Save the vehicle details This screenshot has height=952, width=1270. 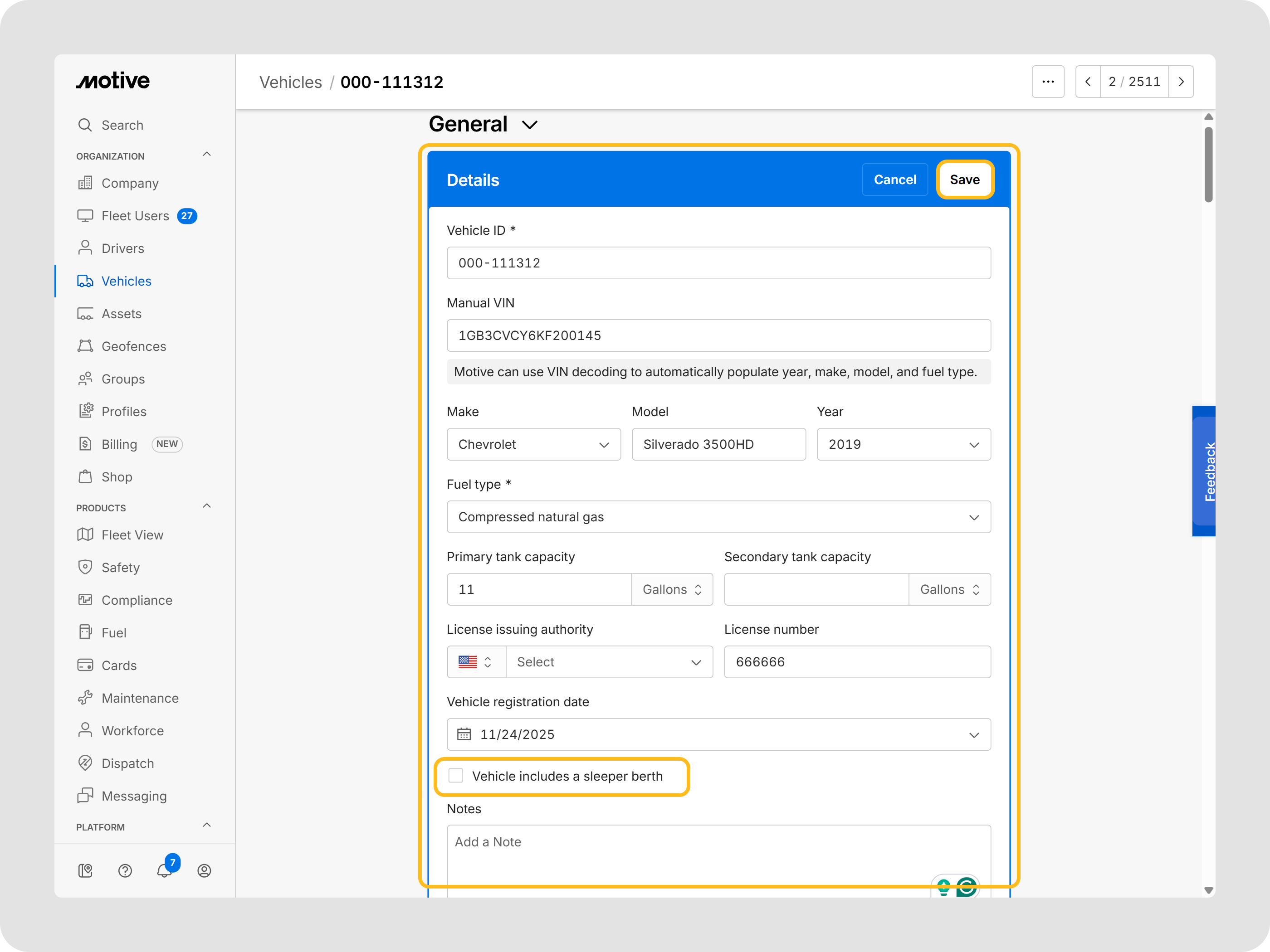pyautogui.click(x=965, y=180)
